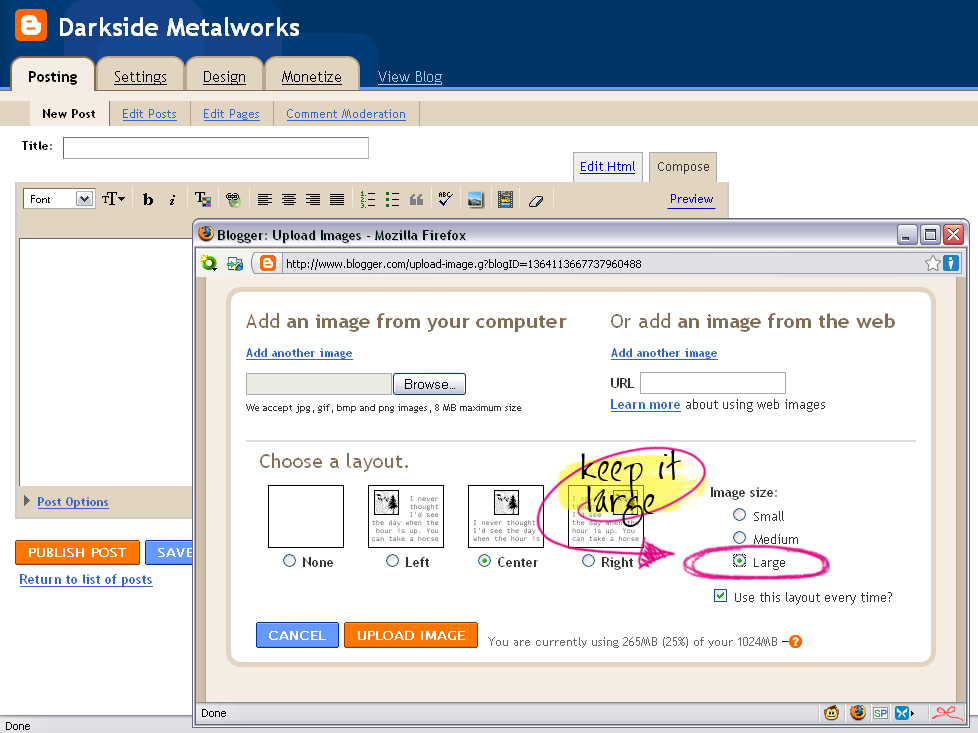Image resolution: width=978 pixels, height=733 pixels.
Task: Click the add image toolbar icon
Action: pos(475,200)
